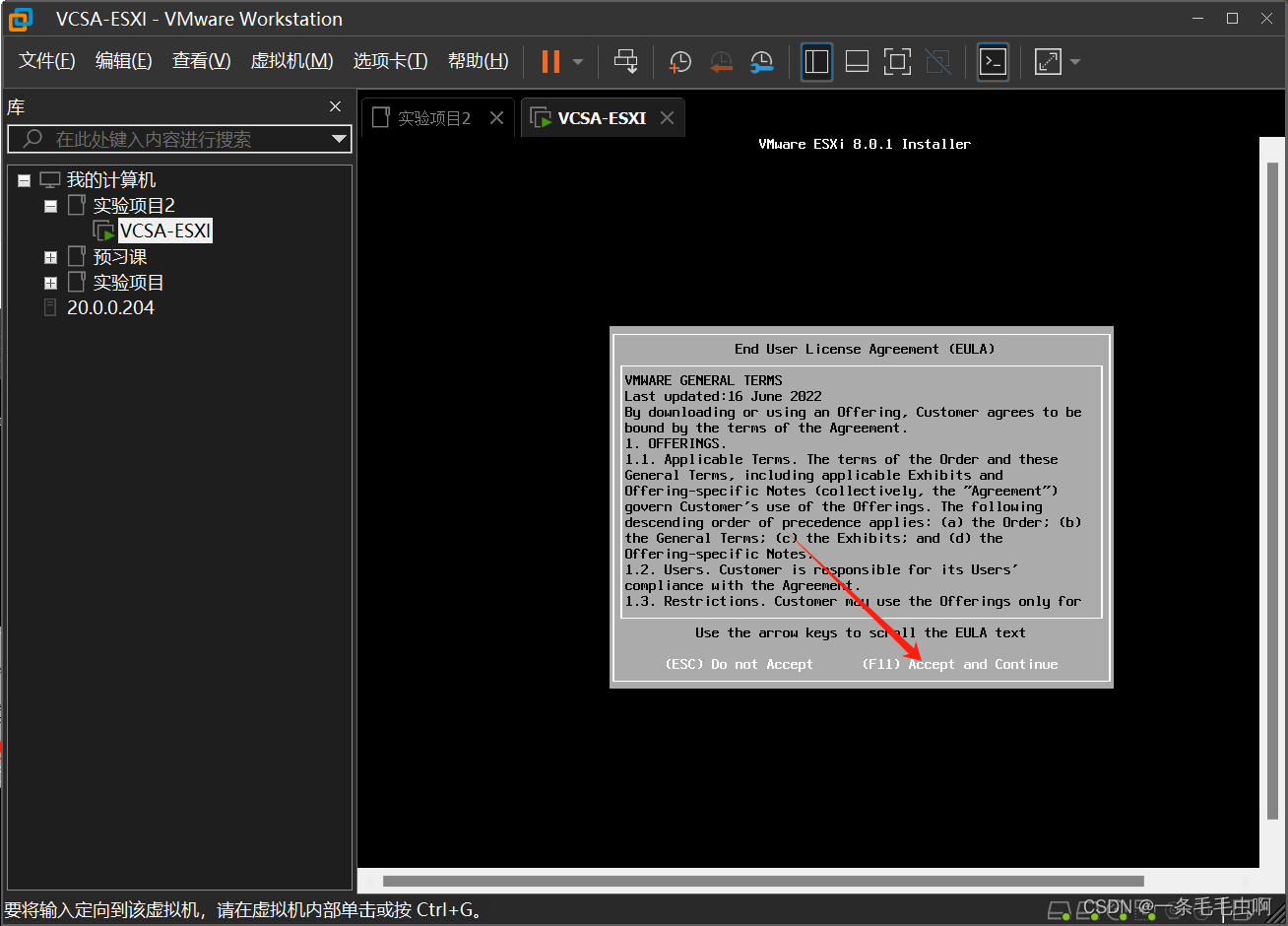Open the 帮助(H) menu
Viewport: 1288px width, 926px height.
479,61
